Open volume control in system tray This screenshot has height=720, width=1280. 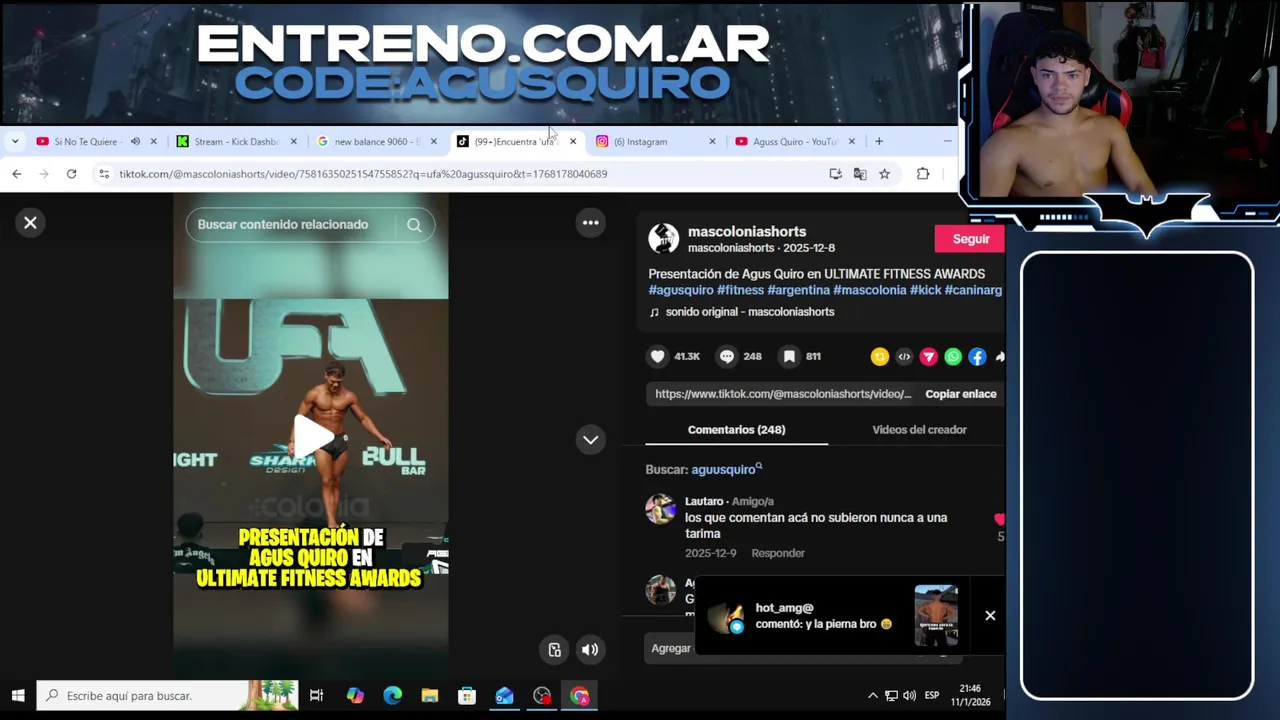(909, 696)
